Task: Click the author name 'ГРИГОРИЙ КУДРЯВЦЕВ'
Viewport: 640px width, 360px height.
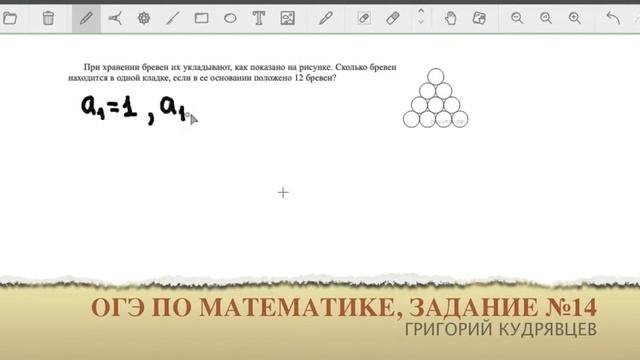Action: click(501, 329)
